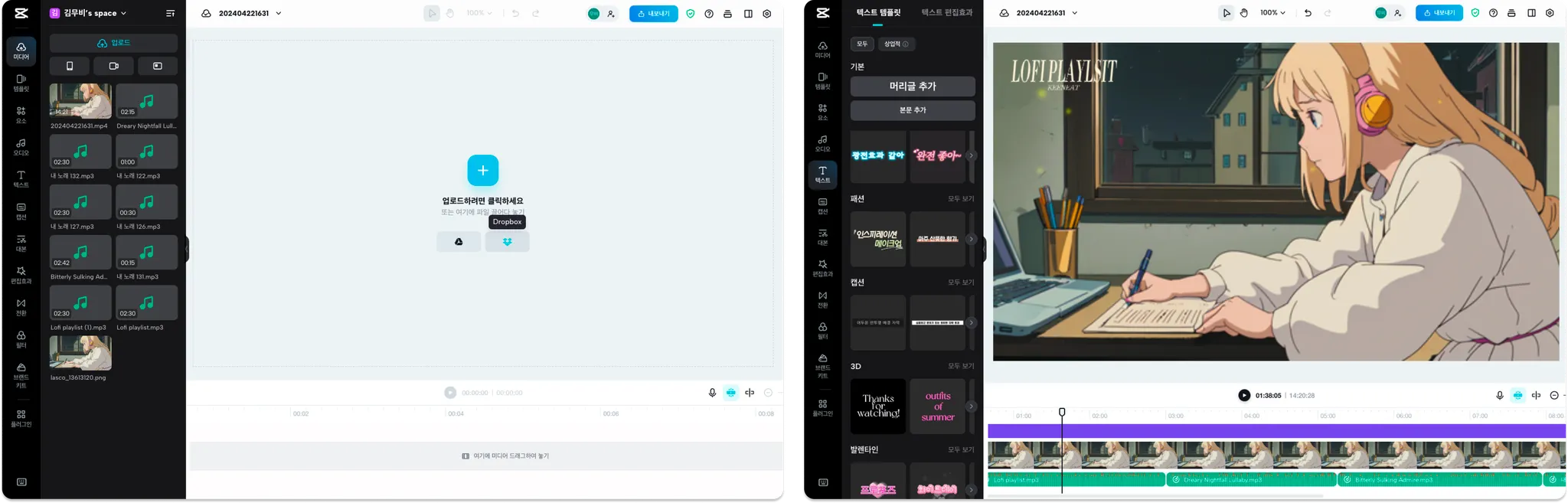Click 머리글 추가 add heading button
1568x503 pixels.
click(x=913, y=87)
